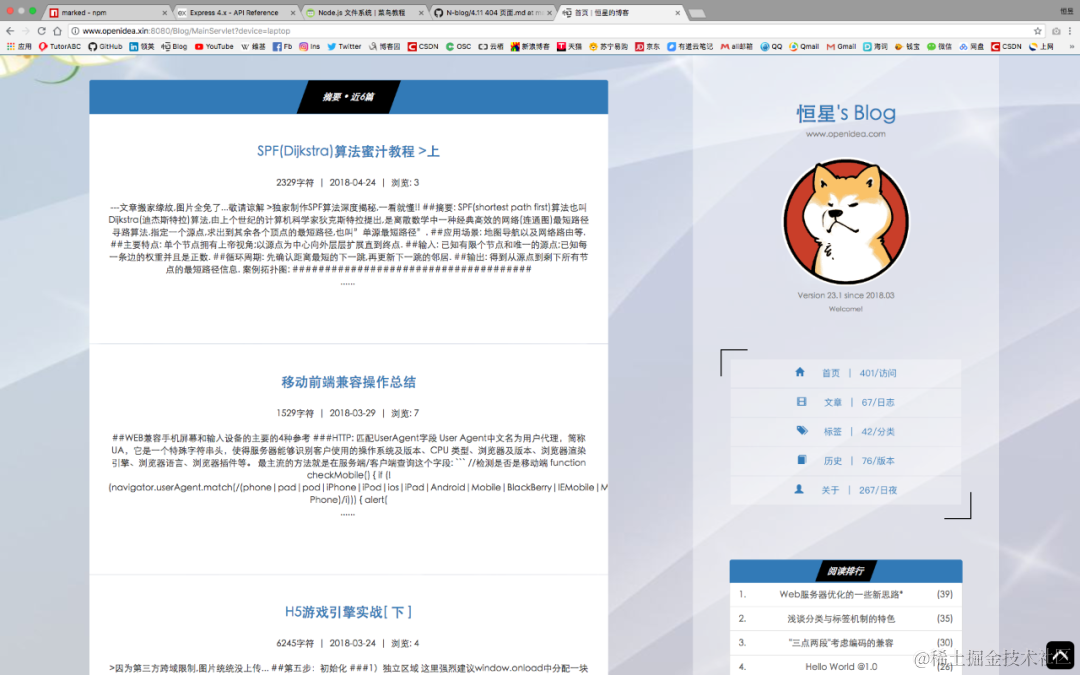Image resolution: width=1080 pixels, height=675 pixels.
Task: Click the Shiba dog avatar image
Action: pos(846,222)
